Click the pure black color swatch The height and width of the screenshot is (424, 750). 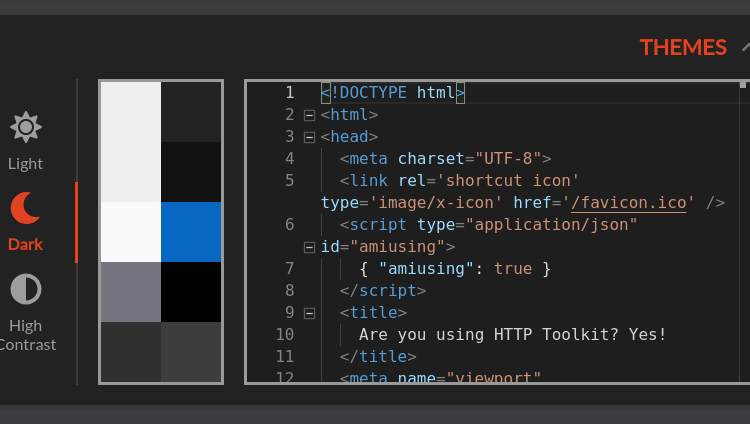point(191,292)
